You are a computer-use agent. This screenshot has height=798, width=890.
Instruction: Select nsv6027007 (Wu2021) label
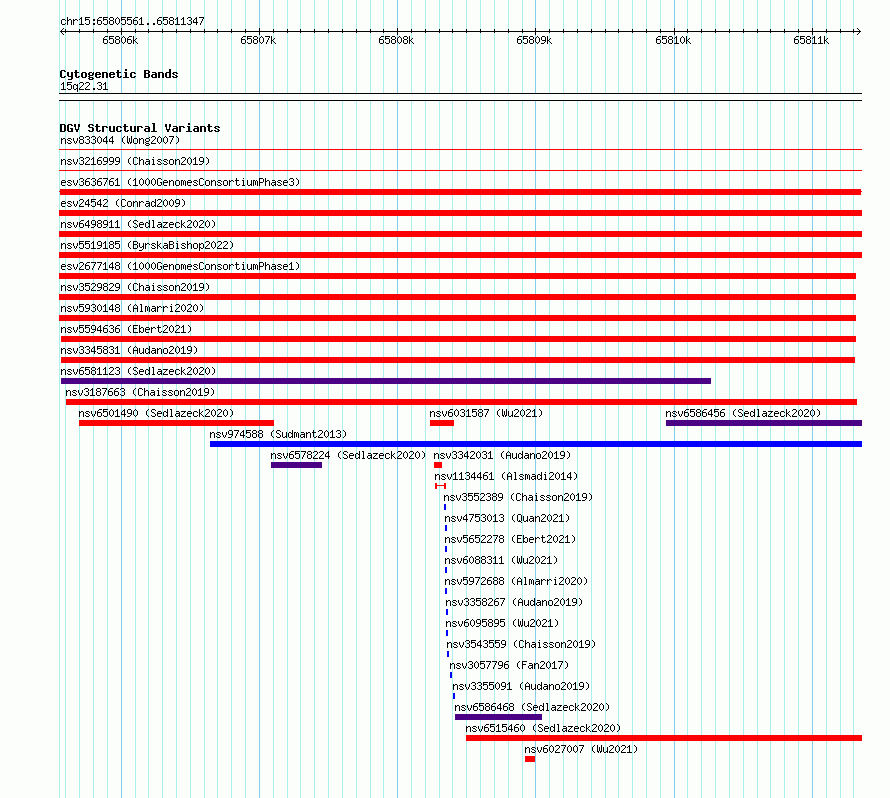coord(581,749)
